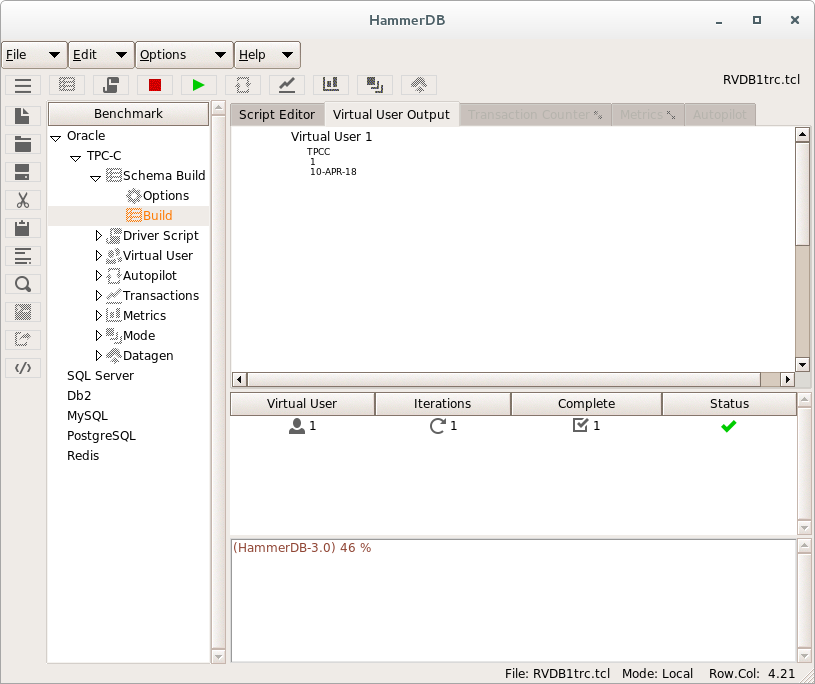The width and height of the screenshot is (815, 684).
Task: Open the hamburger menu toolbar icon
Action: pyautogui.click(x=23, y=85)
